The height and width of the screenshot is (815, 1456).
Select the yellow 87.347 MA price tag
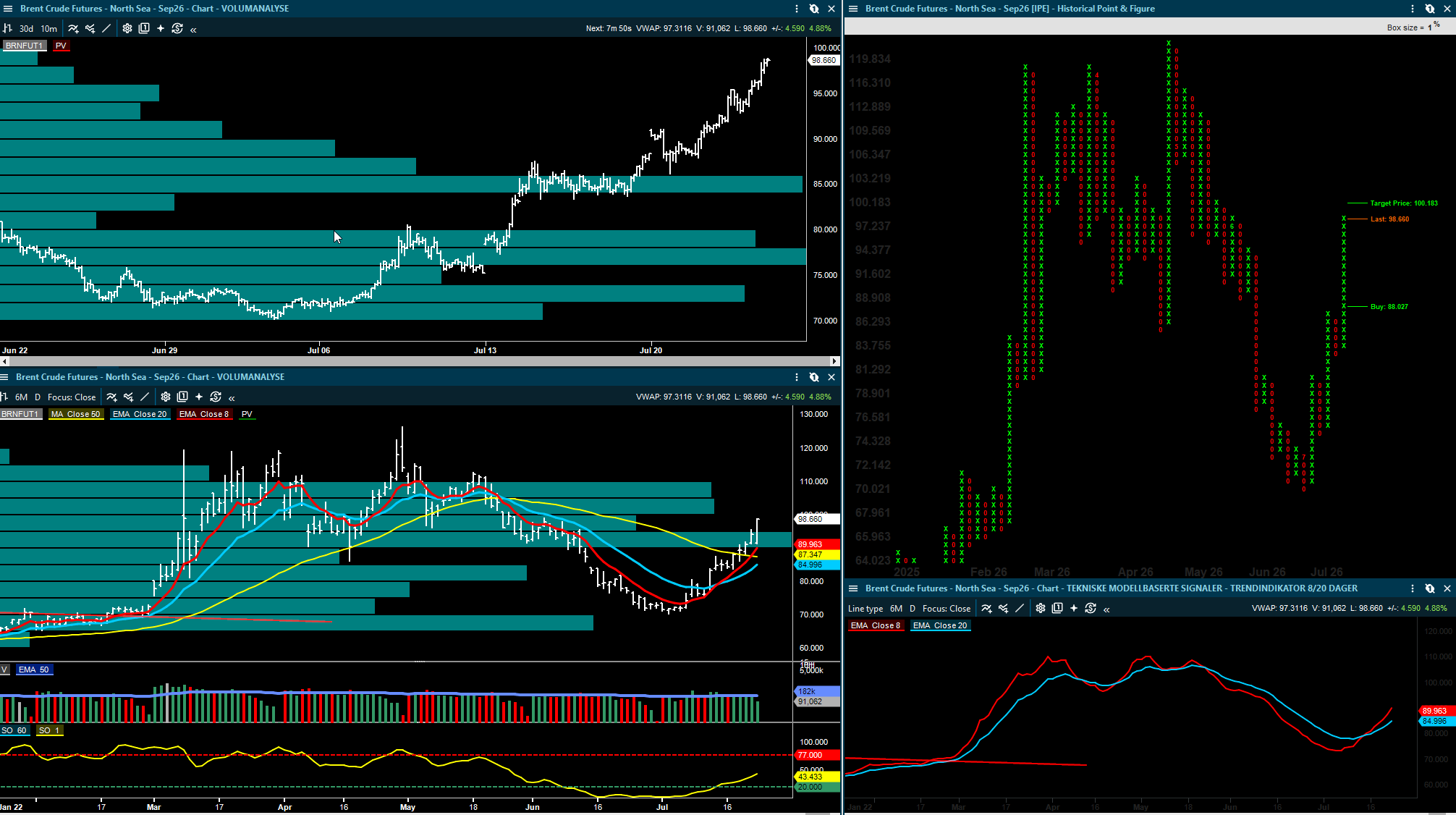point(818,554)
